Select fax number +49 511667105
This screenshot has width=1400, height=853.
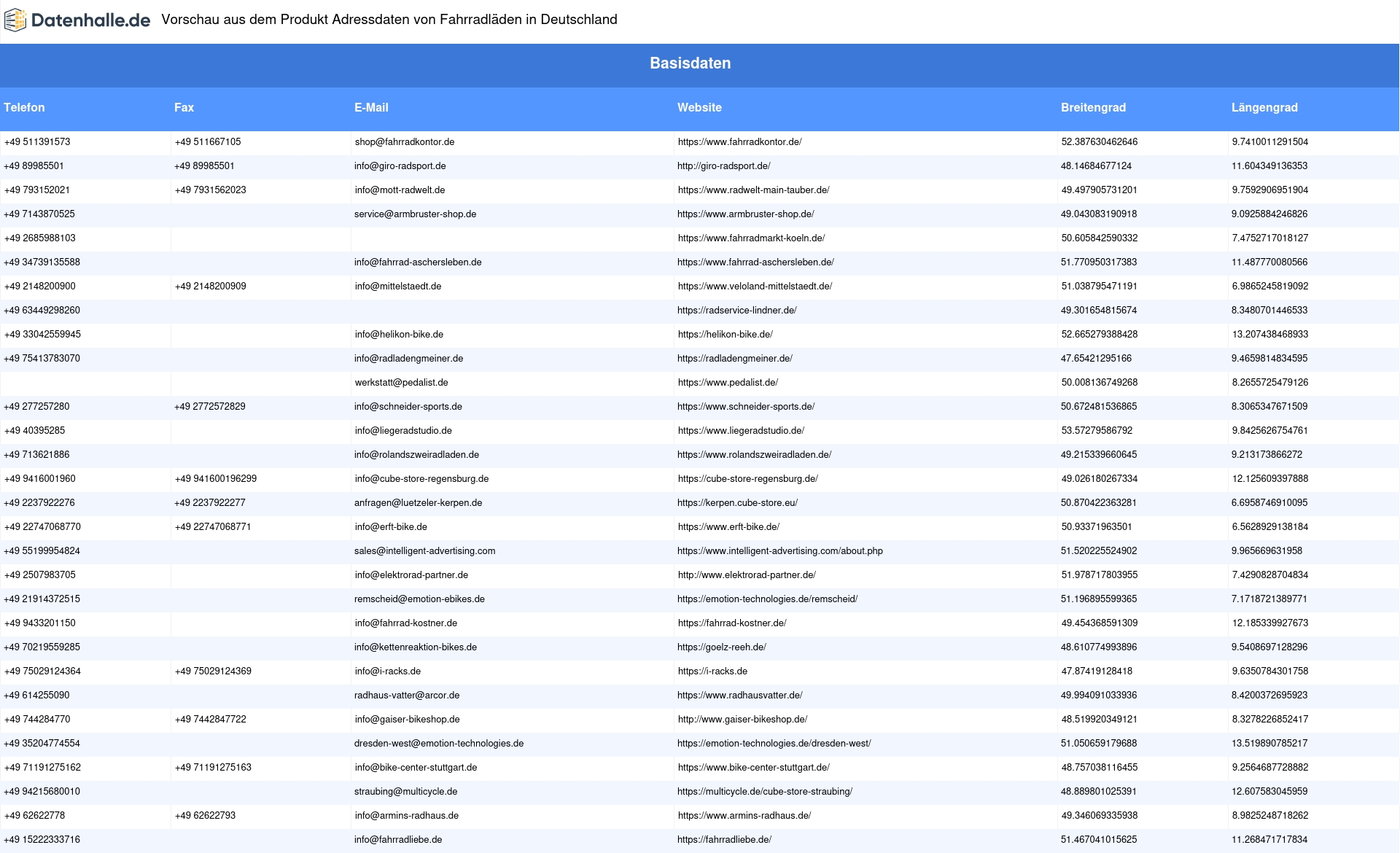coord(208,142)
